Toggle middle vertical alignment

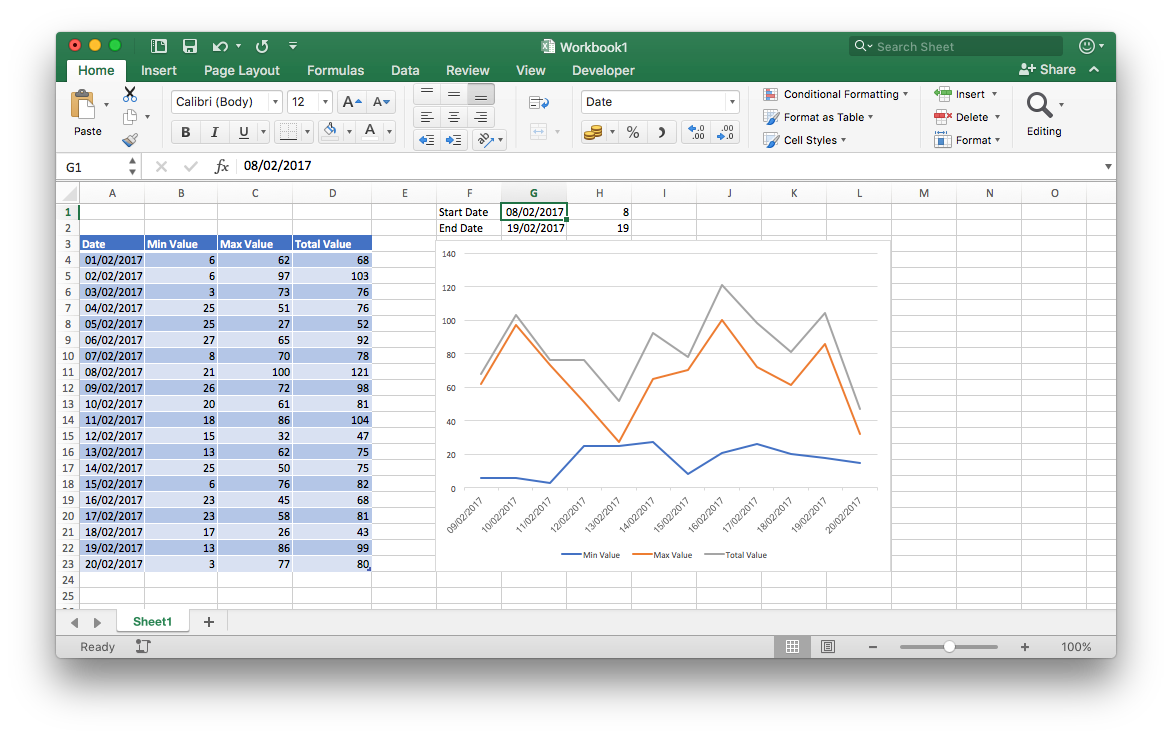point(454,94)
